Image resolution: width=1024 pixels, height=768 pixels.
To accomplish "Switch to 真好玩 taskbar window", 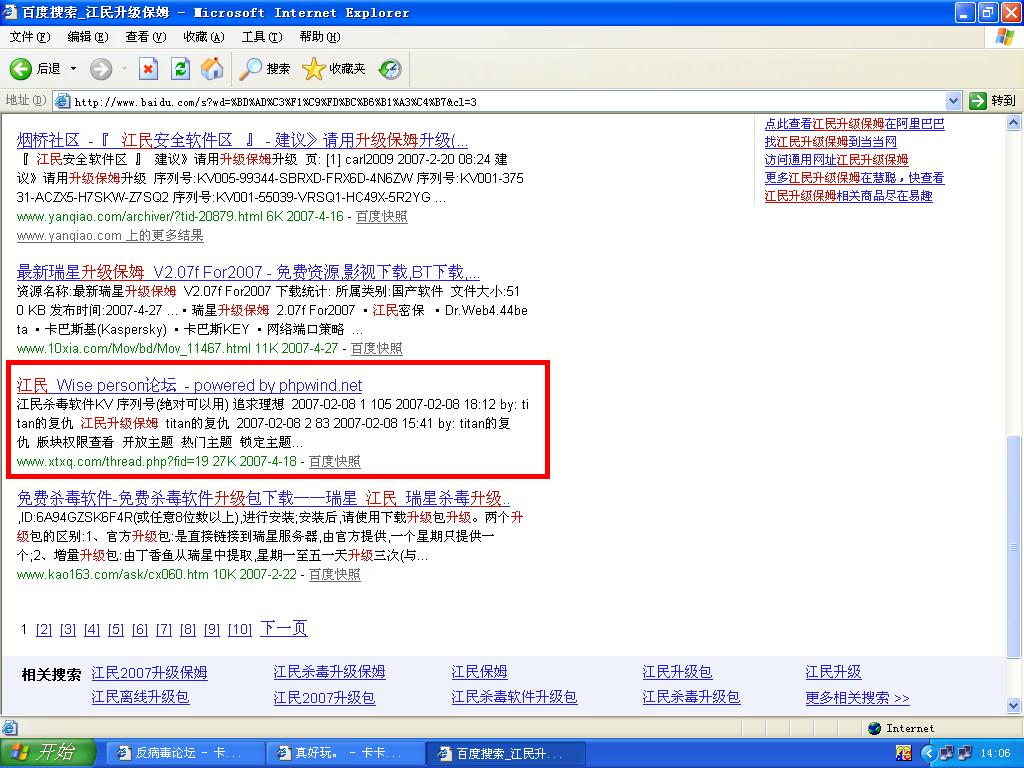I will click(x=344, y=754).
